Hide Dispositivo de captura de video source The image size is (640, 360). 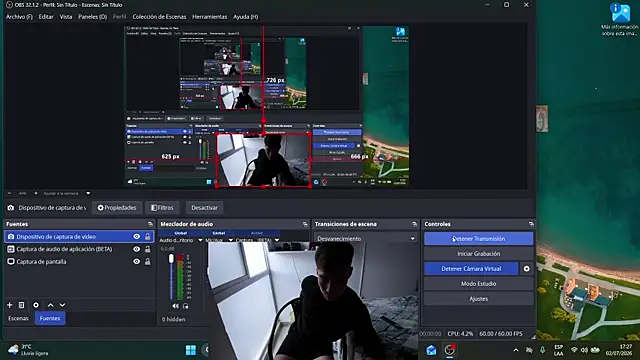tap(136, 236)
